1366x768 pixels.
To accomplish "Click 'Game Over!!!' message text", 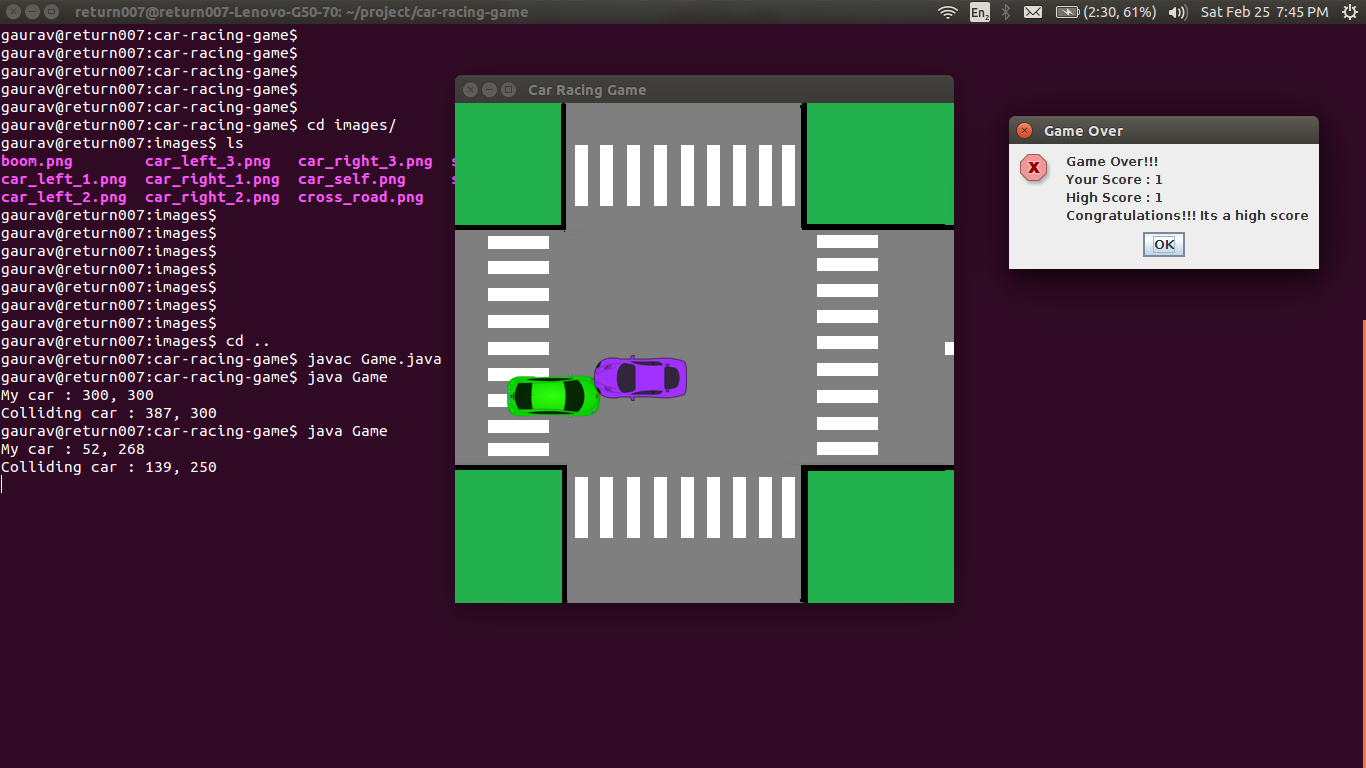I will 1112,162.
